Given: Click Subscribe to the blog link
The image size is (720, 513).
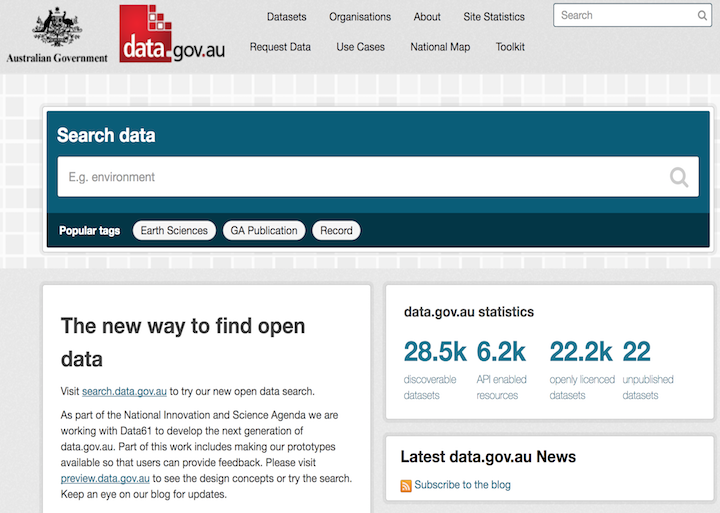Looking at the screenshot, I should click(462, 485).
